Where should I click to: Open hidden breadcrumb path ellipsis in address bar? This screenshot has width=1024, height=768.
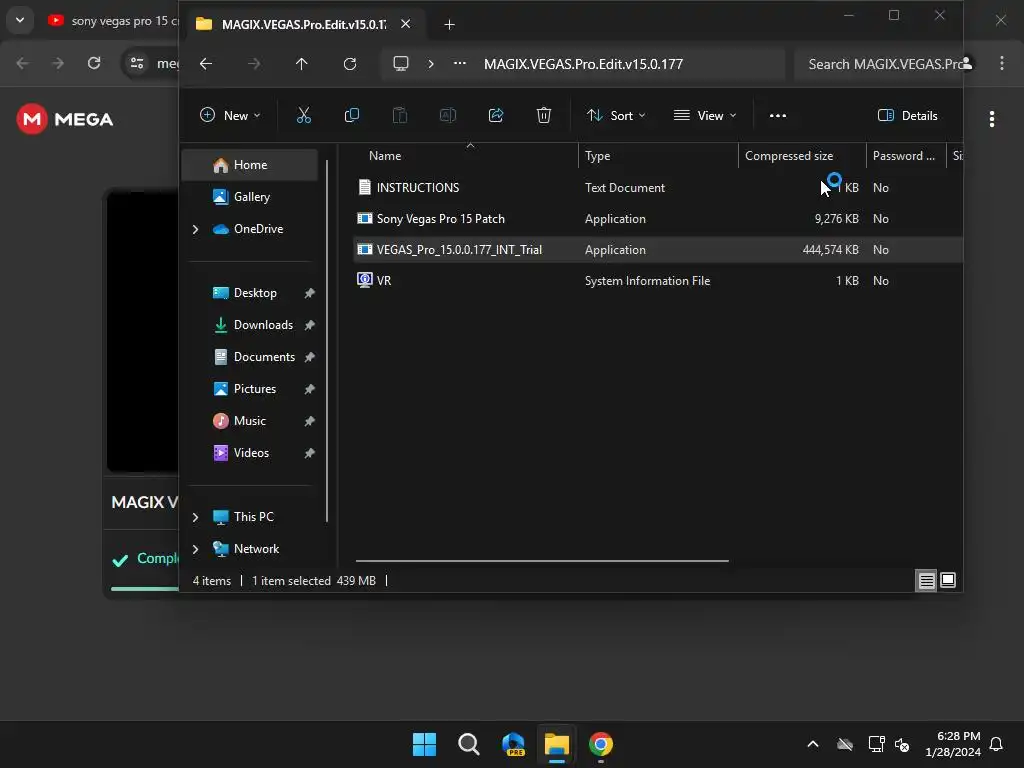460,63
